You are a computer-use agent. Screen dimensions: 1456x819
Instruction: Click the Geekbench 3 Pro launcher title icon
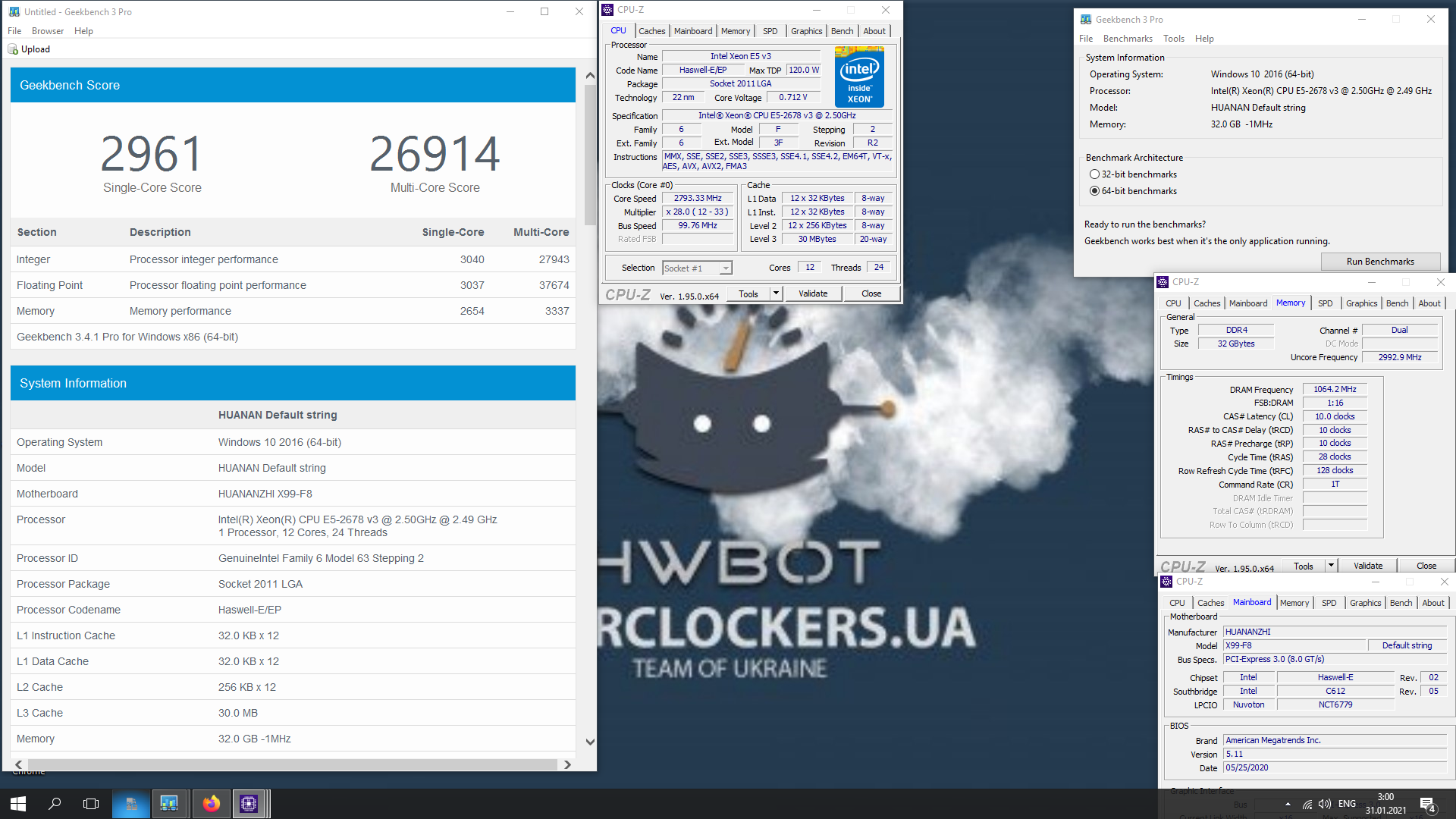[x=1086, y=20]
